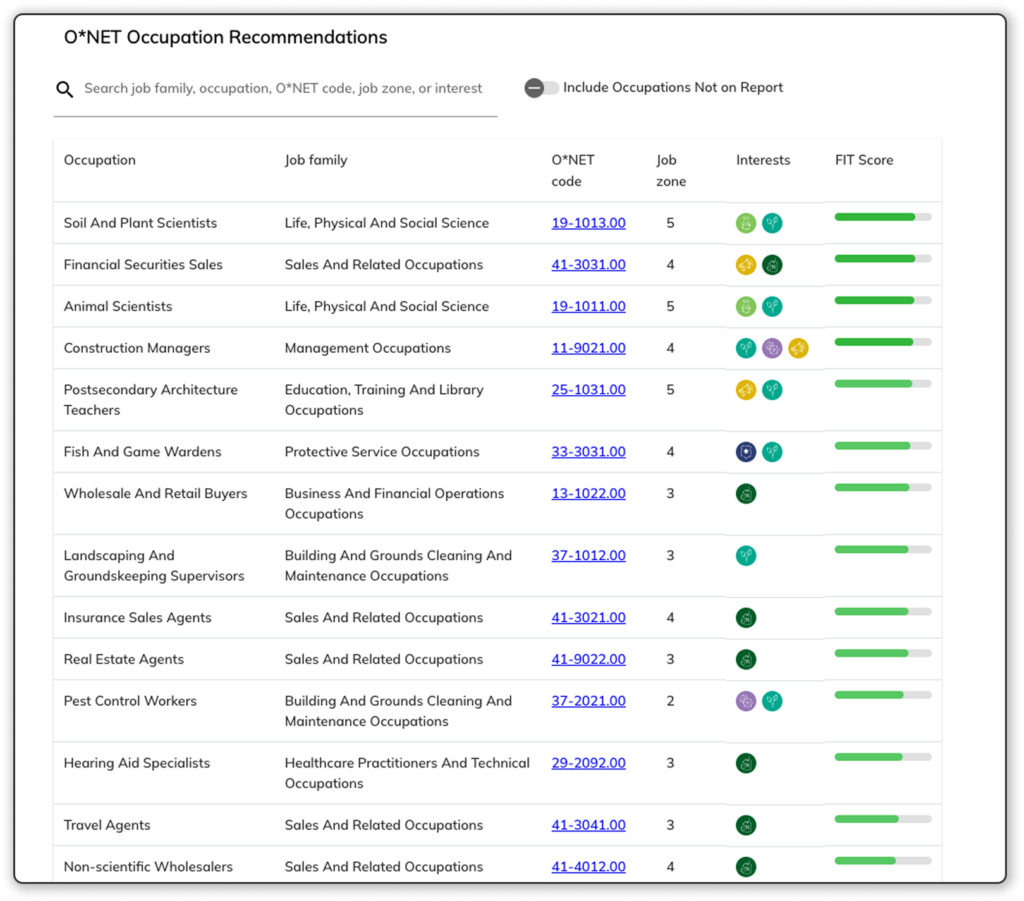The height and width of the screenshot is (901, 1024).
Task: Click the teal plant icon in Animal Scientists row
Action: click(772, 307)
